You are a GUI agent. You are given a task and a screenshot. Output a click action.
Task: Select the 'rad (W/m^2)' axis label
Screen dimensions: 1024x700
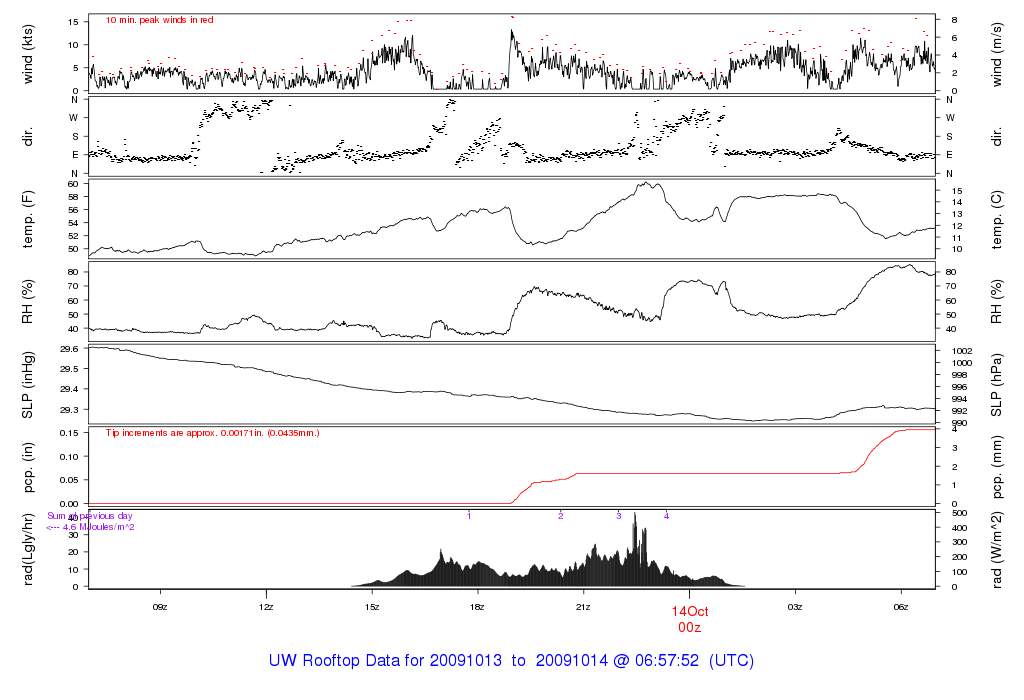[x=997, y=550]
